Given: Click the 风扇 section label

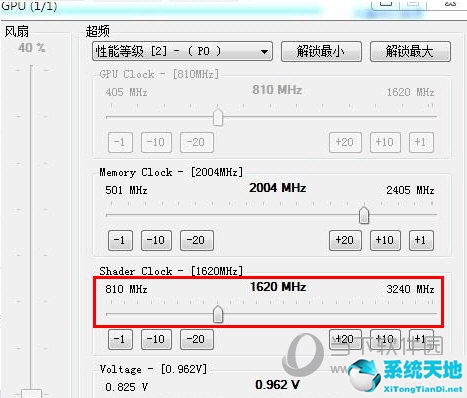Looking at the screenshot, I should [17, 32].
